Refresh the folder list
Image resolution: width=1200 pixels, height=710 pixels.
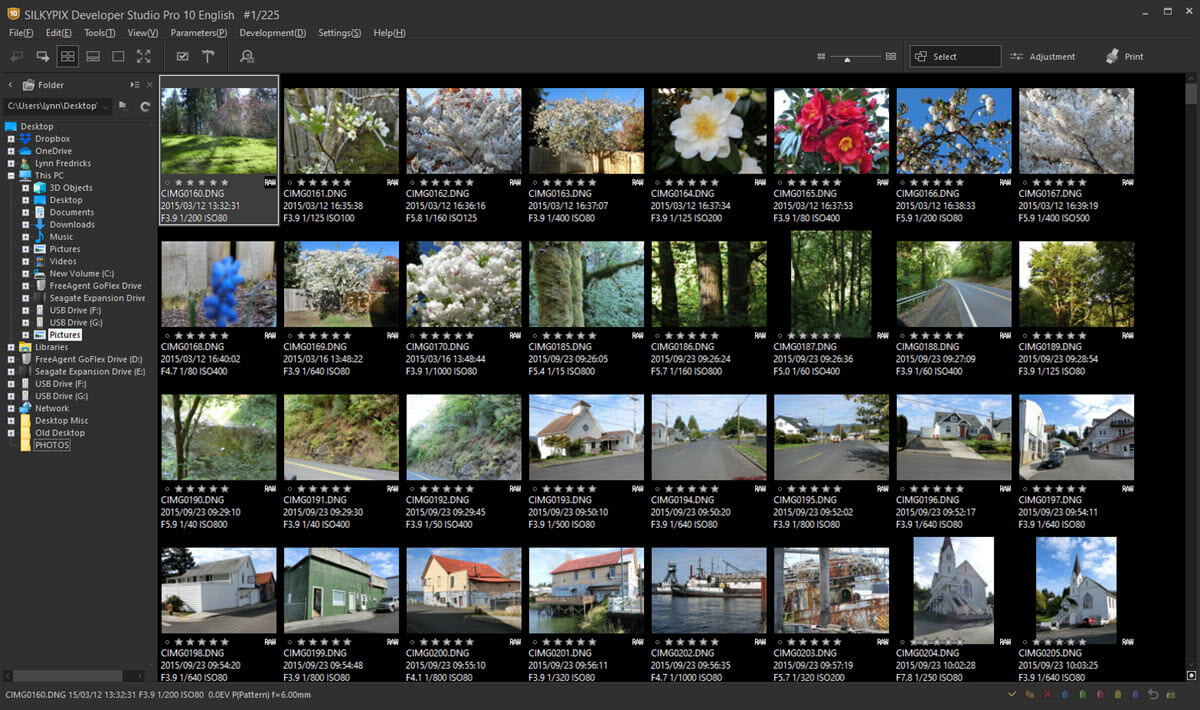click(146, 105)
